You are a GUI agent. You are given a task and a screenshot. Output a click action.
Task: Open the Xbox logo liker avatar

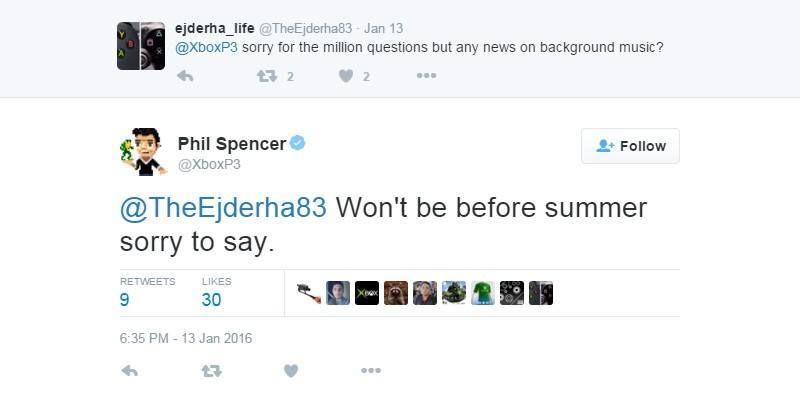[x=367, y=293]
